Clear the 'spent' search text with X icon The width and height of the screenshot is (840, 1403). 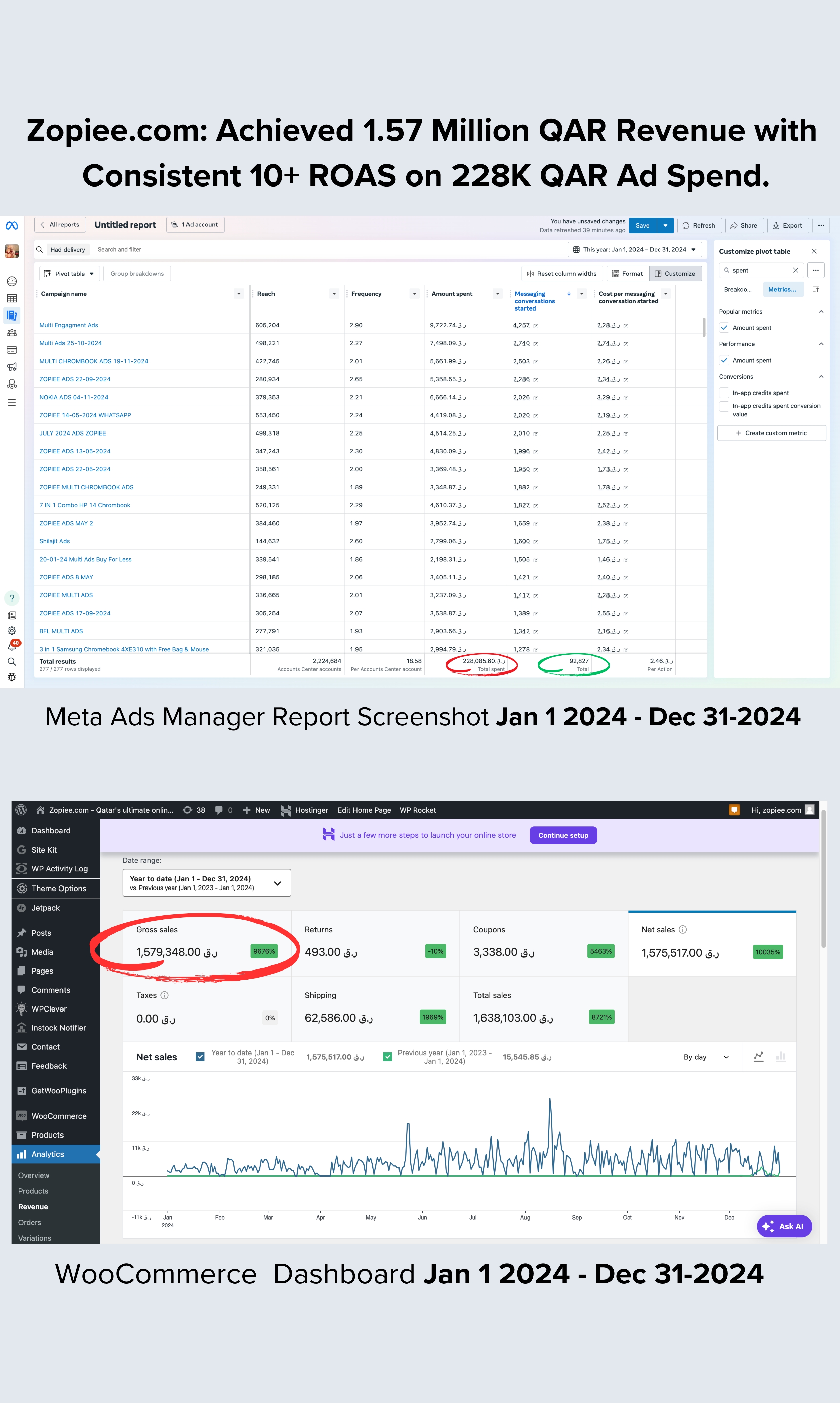[795, 270]
